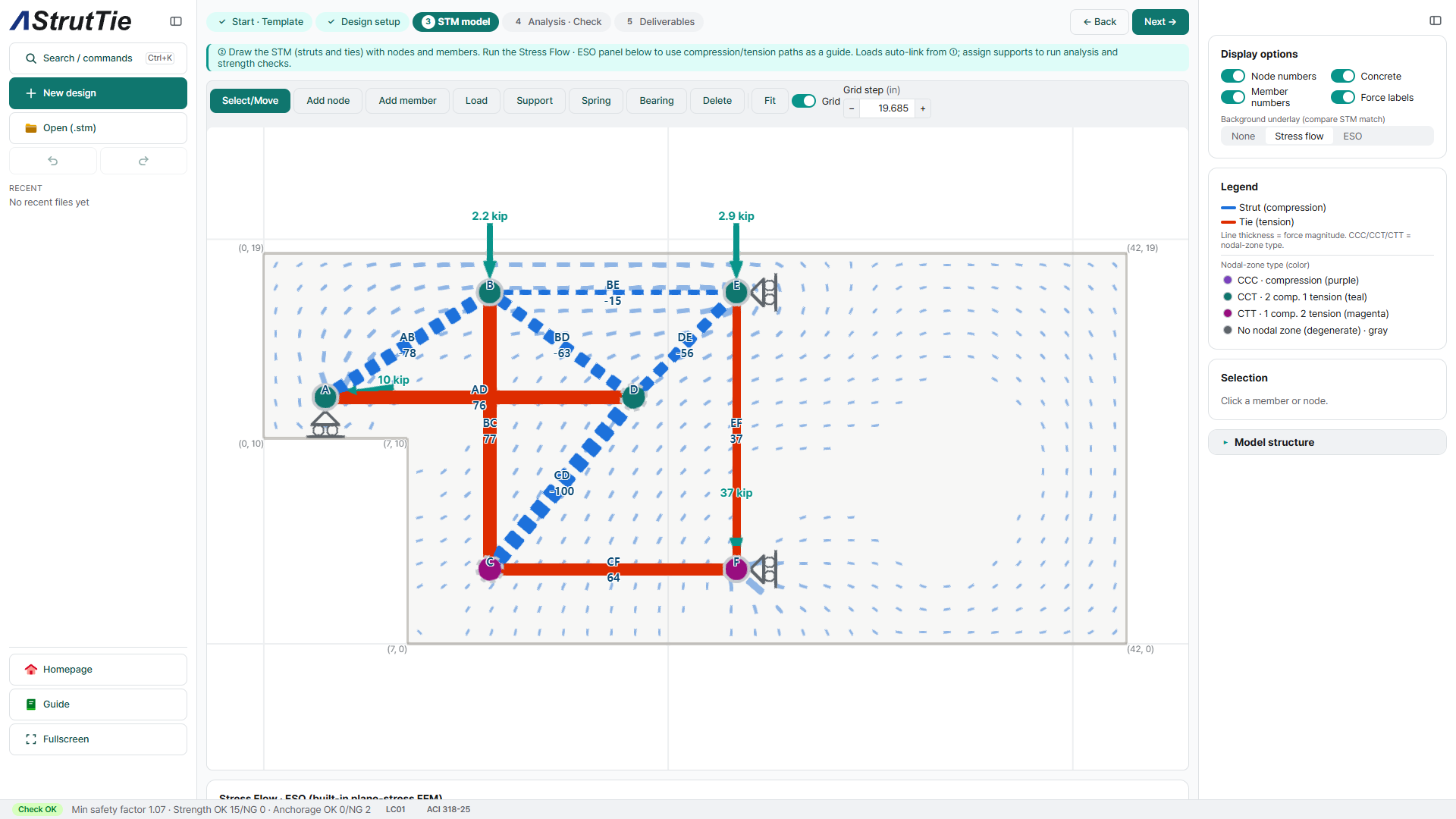Viewport: 1456px width, 819px height.
Task: Select node A on the canvas
Action: point(325,396)
